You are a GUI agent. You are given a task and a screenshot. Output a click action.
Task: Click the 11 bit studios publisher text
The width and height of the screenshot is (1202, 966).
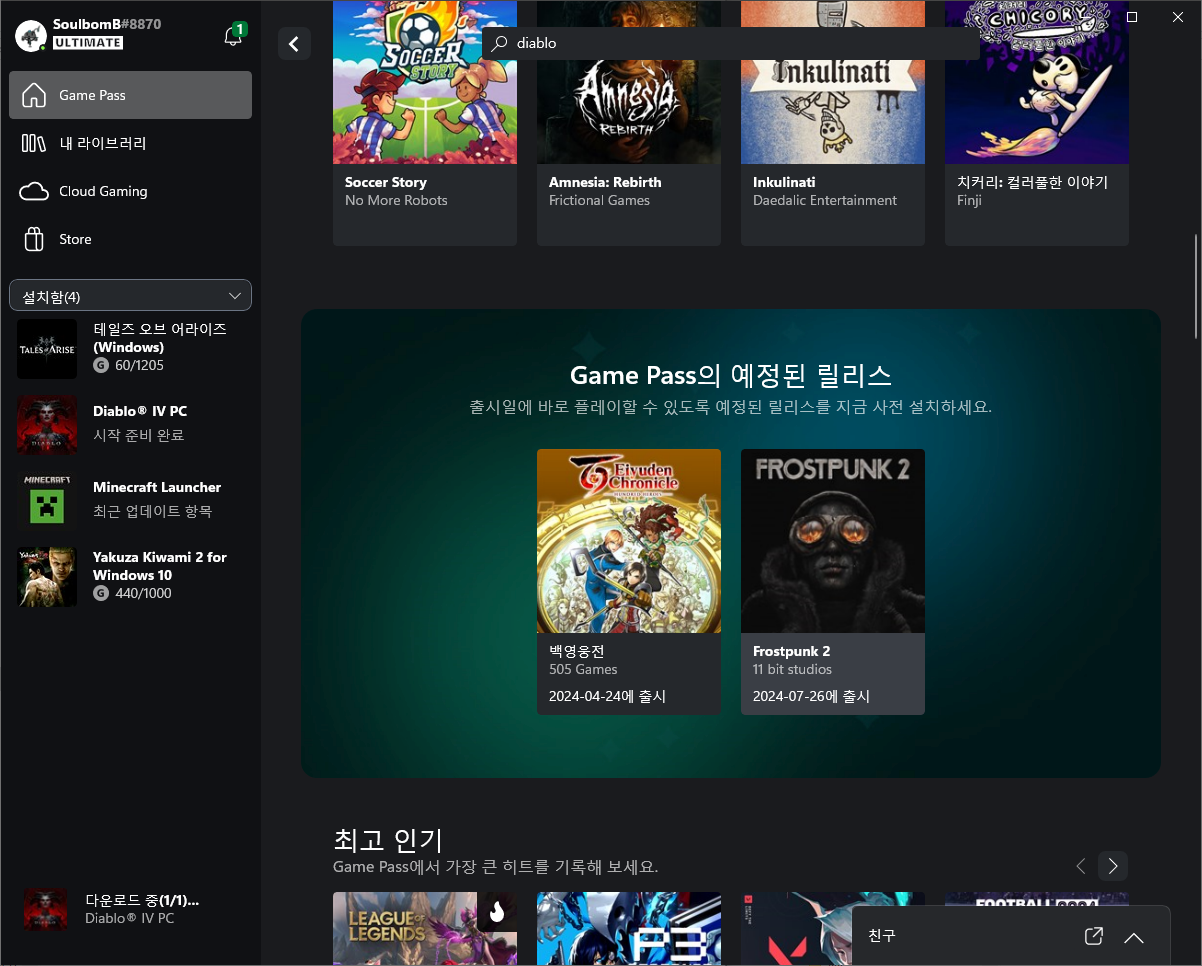792,669
